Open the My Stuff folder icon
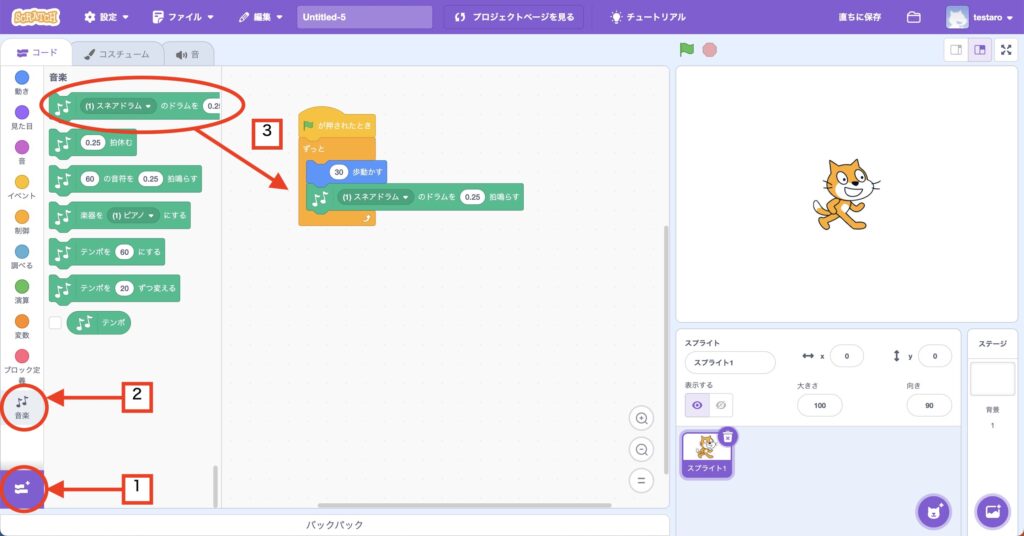The height and width of the screenshot is (536, 1024). pos(914,17)
